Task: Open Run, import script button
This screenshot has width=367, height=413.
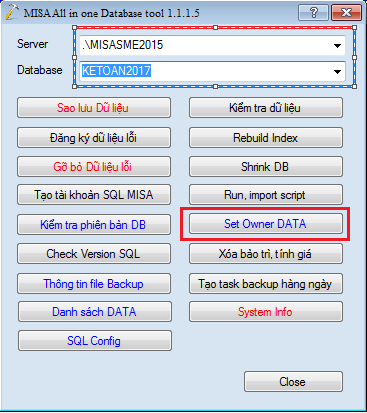Action: [266, 195]
